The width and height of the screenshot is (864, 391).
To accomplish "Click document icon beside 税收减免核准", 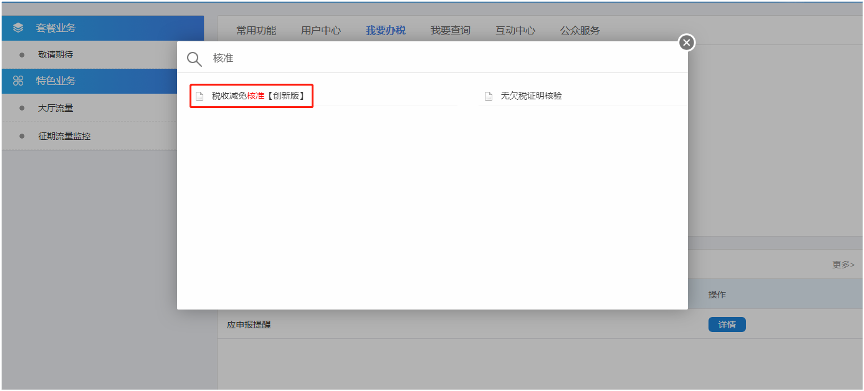I will [199, 96].
